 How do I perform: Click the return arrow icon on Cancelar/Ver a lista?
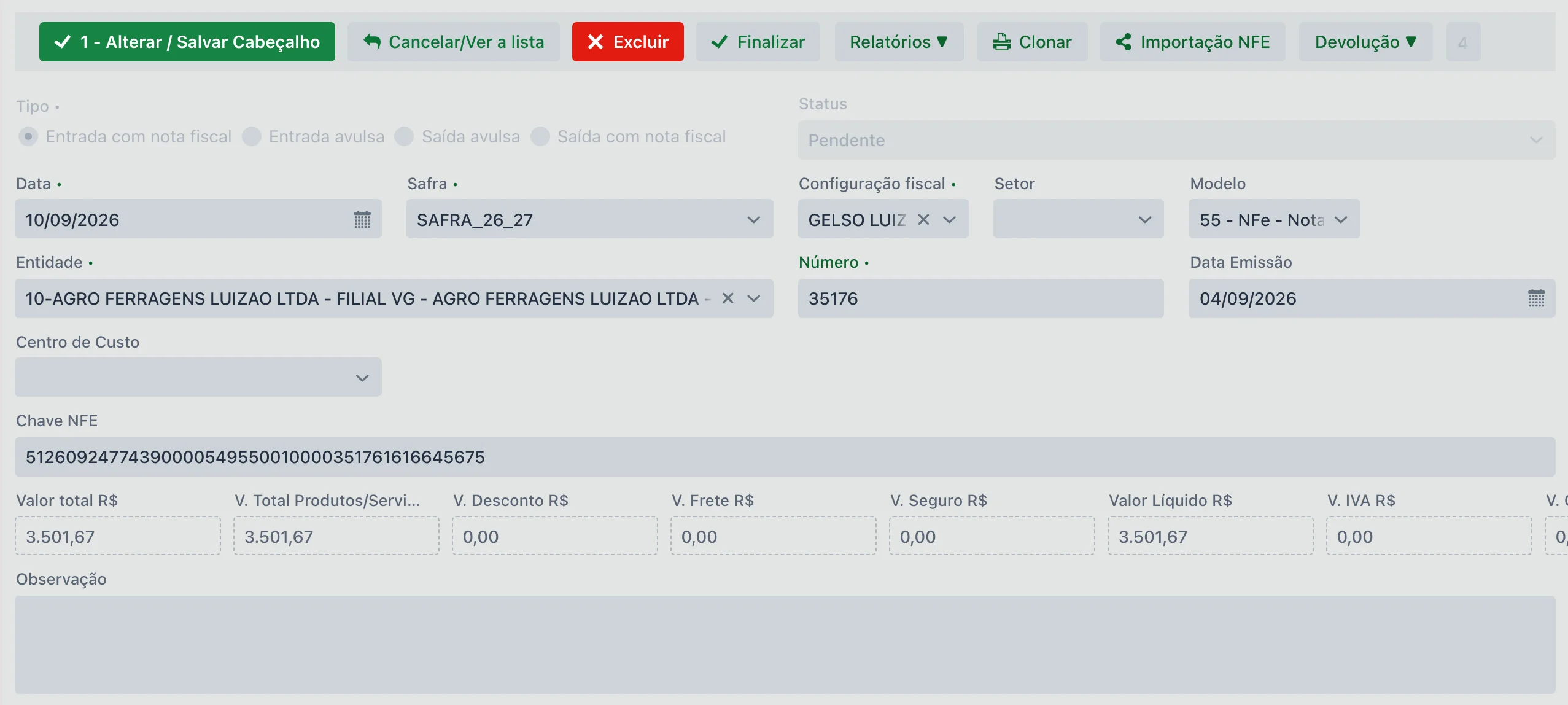(372, 42)
